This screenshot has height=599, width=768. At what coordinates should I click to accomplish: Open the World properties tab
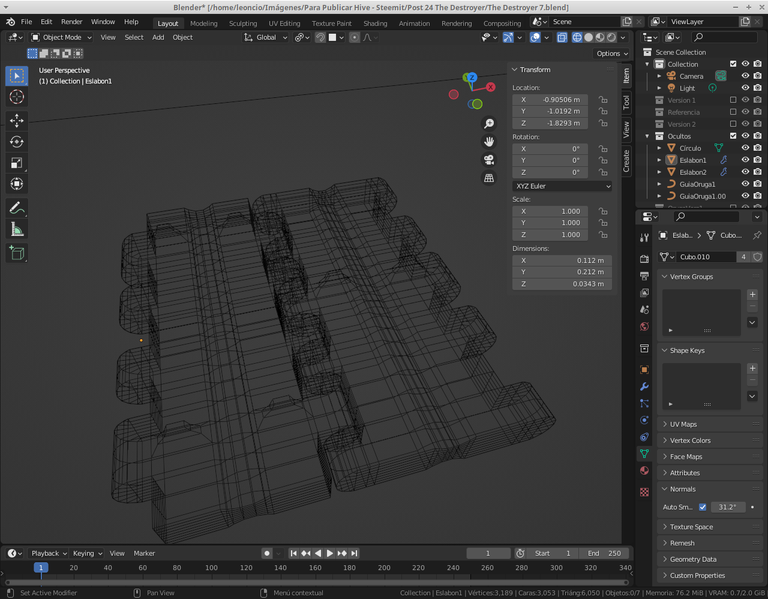pyautogui.click(x=644, y=327)
